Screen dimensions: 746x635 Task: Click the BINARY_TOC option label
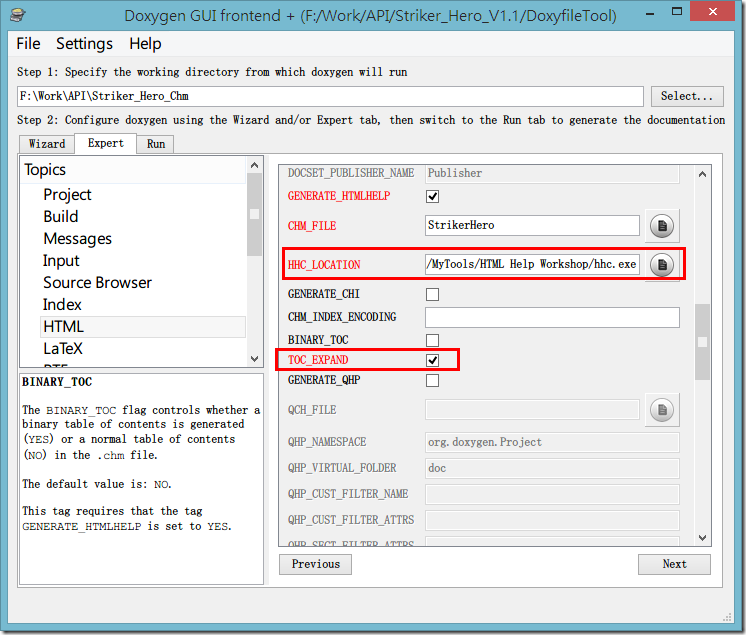(x=318, y=340)
